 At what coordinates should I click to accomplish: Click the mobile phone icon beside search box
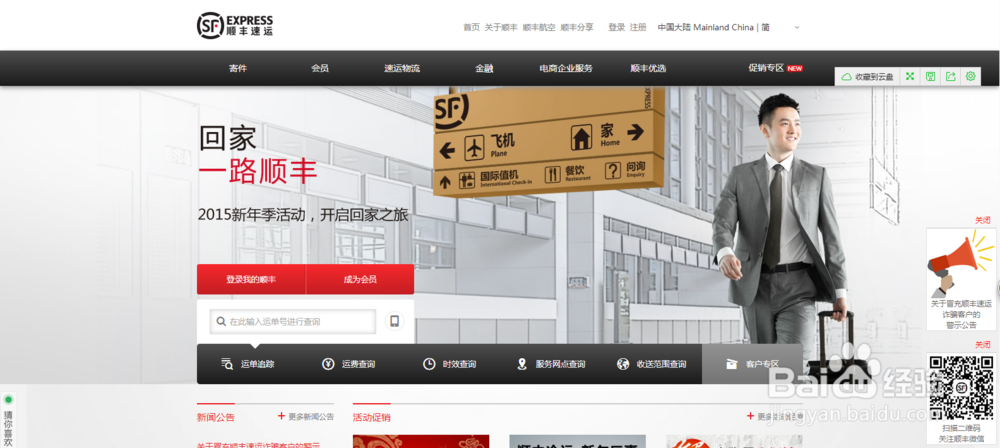[x=394, y=322]
